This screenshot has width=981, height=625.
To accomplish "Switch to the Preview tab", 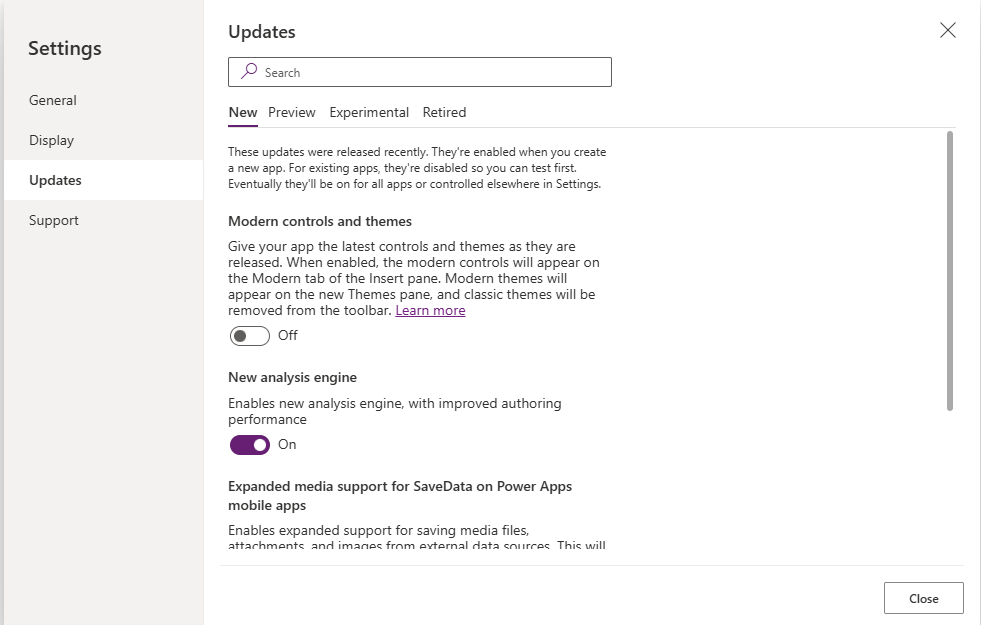I will point(292,113).
